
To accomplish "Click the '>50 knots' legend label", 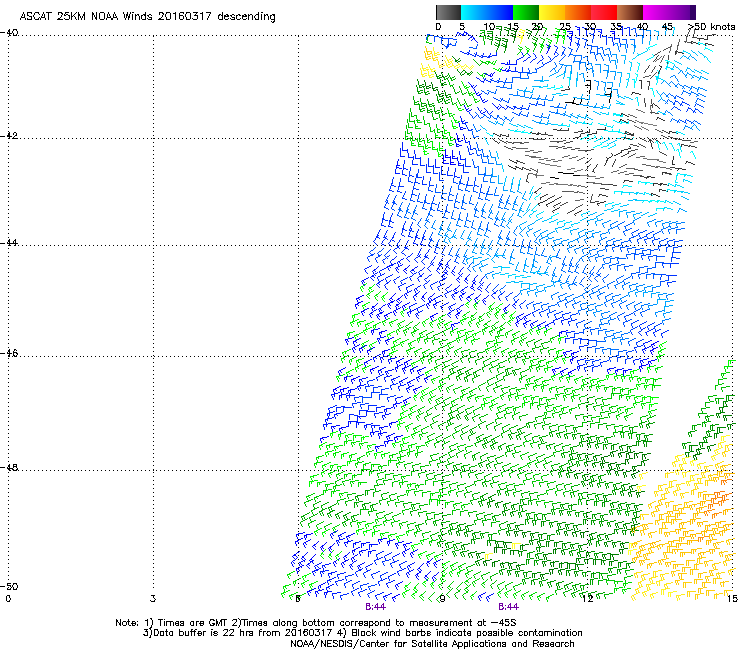I will point(711,27).
